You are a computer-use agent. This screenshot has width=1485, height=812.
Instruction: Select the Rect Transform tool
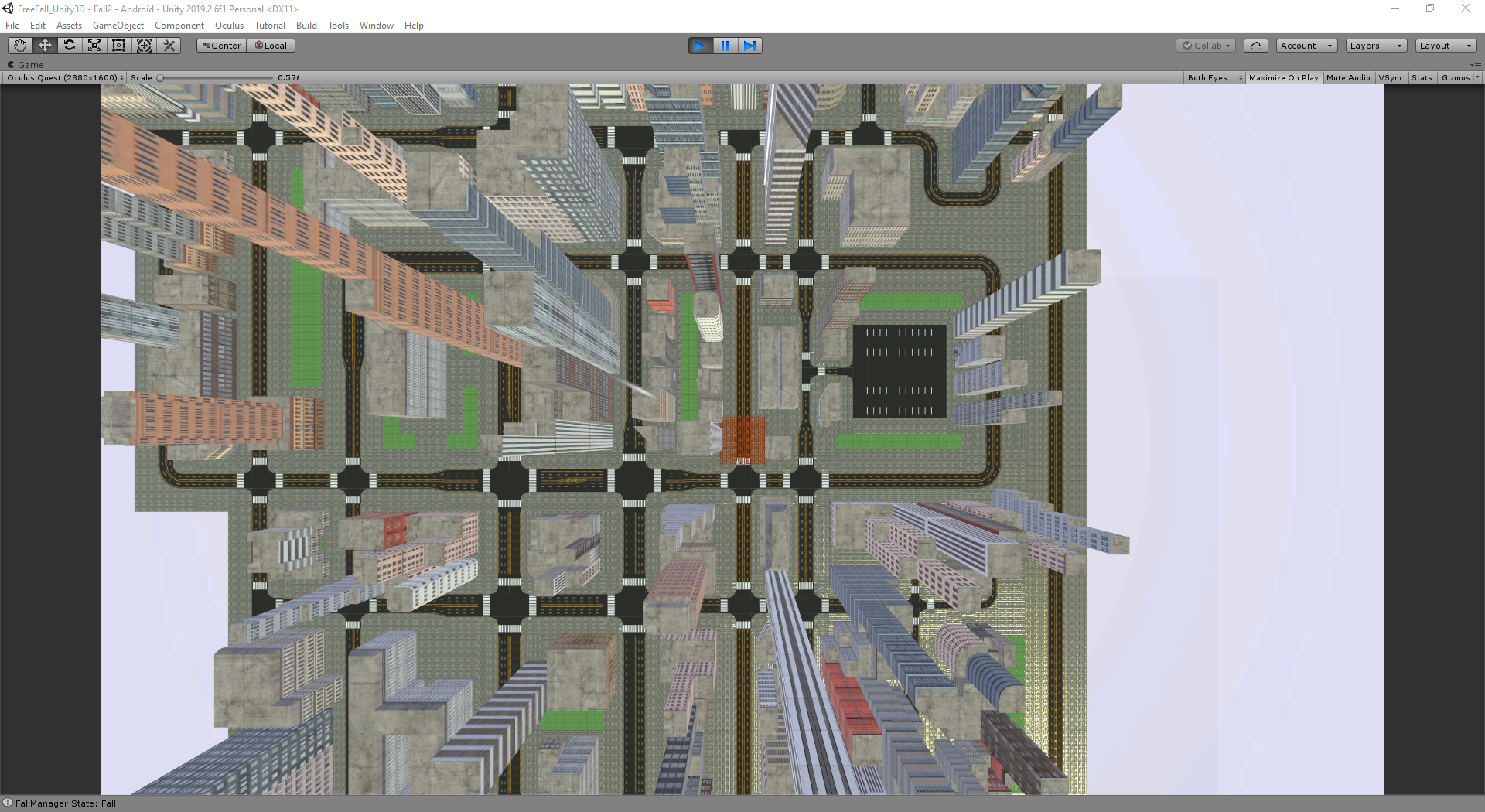[119, 46]
